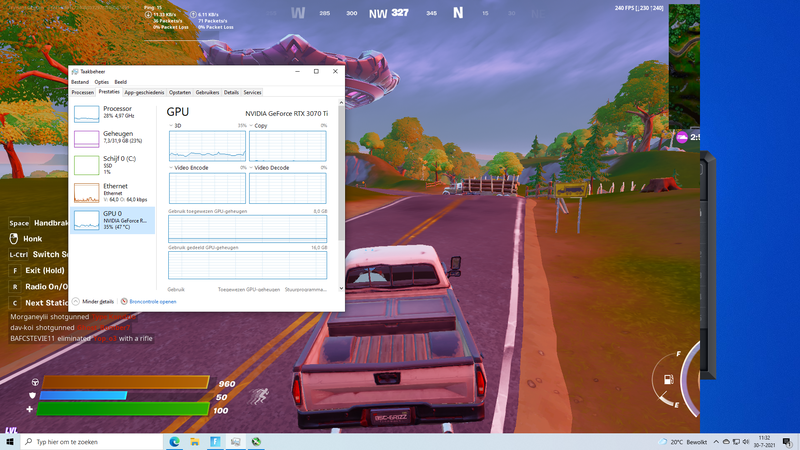Open the Services tab
Image resolution: width=800 pixels, height=450 pixels.
pyautogui.click(x=252, y=92)
